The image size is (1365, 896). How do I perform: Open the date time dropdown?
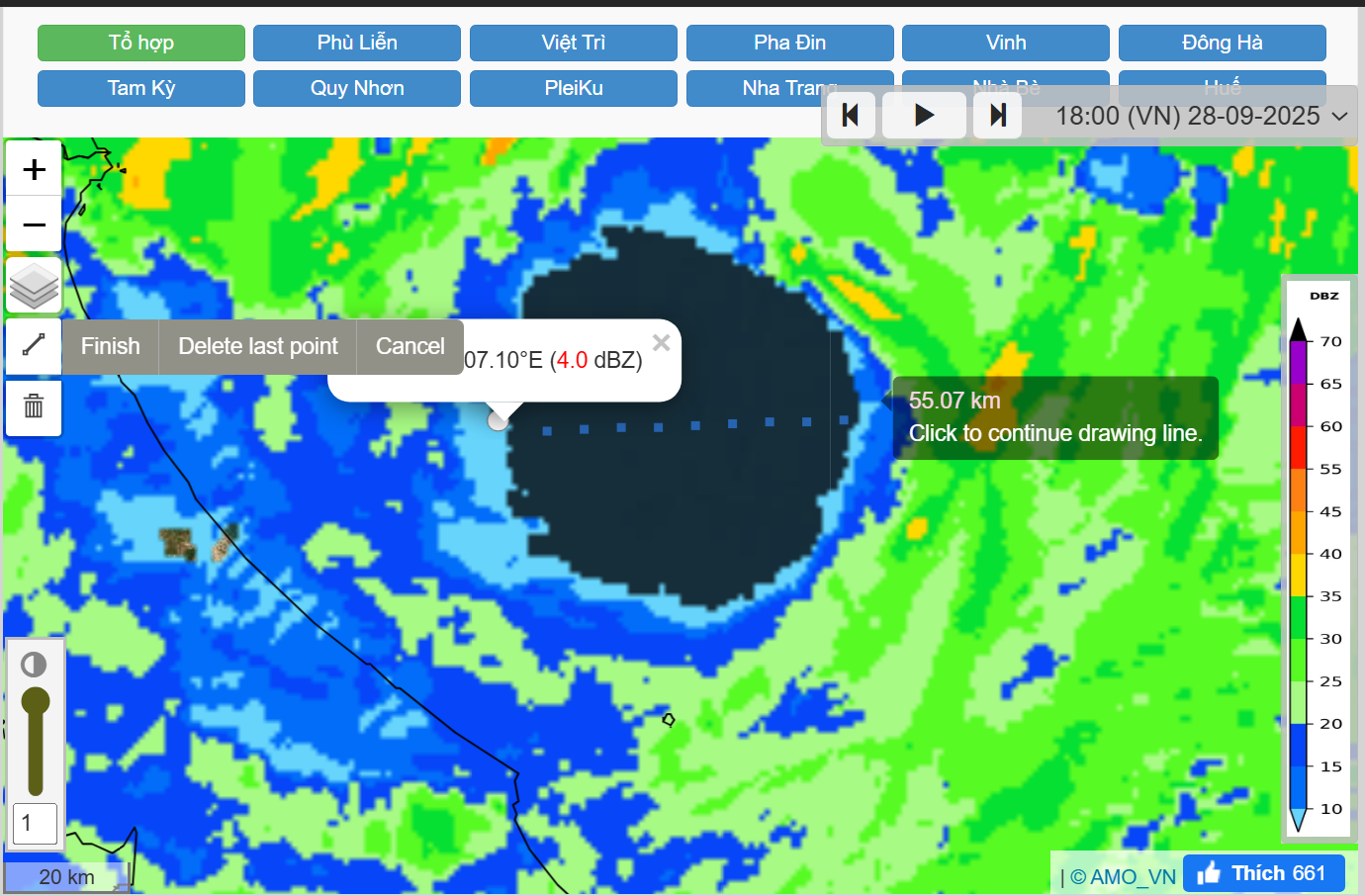coord(1201,116)
